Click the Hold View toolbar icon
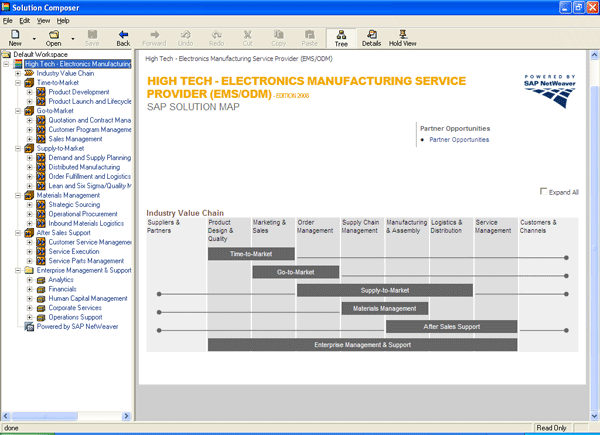Image resolution: width=600 pixels, height=435 pixels. 403,35
